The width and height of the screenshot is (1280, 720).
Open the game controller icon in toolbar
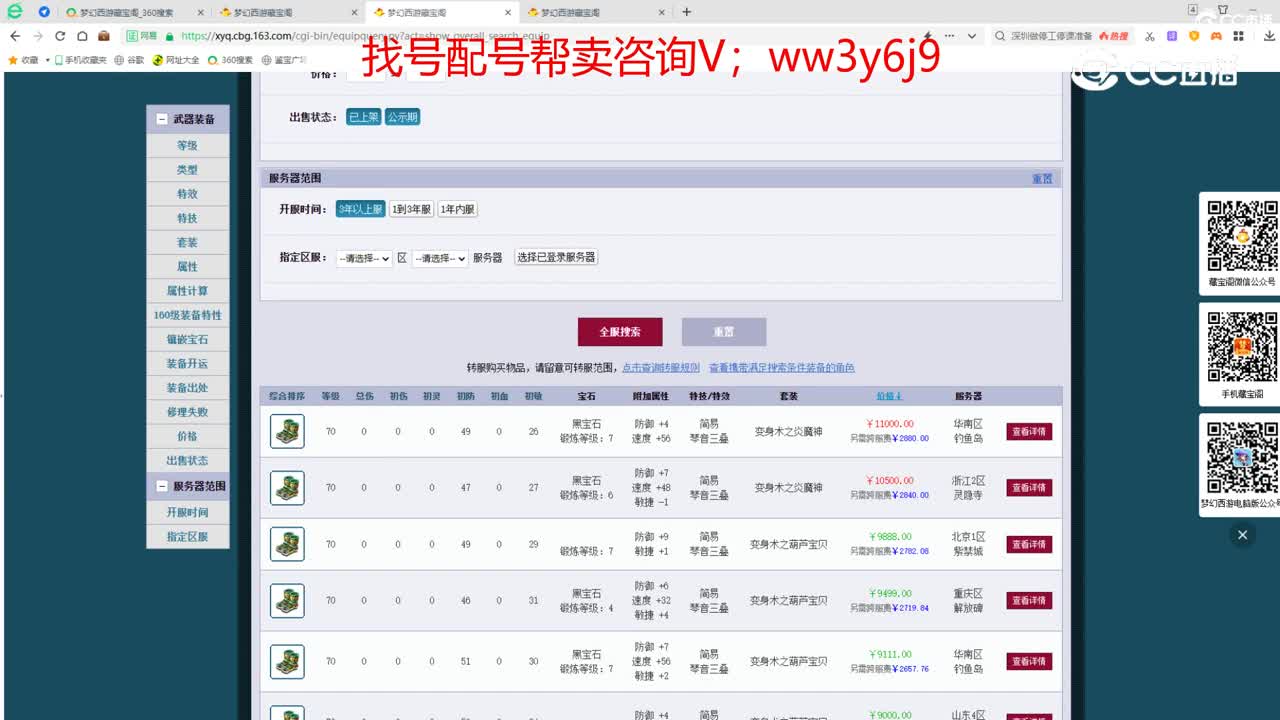tap(1217, 36)
